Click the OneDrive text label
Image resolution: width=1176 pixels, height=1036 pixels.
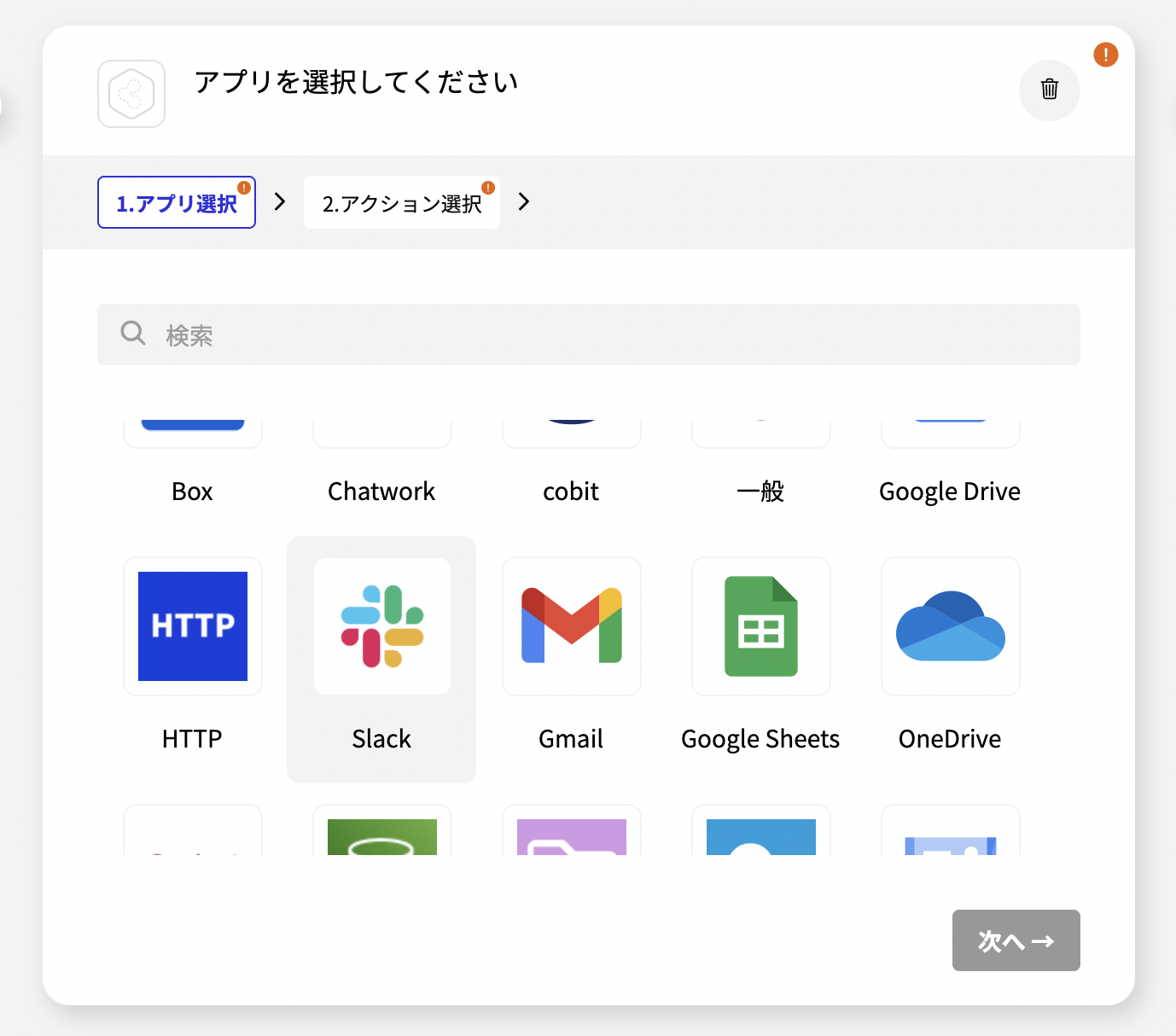(x=951, y=739)
